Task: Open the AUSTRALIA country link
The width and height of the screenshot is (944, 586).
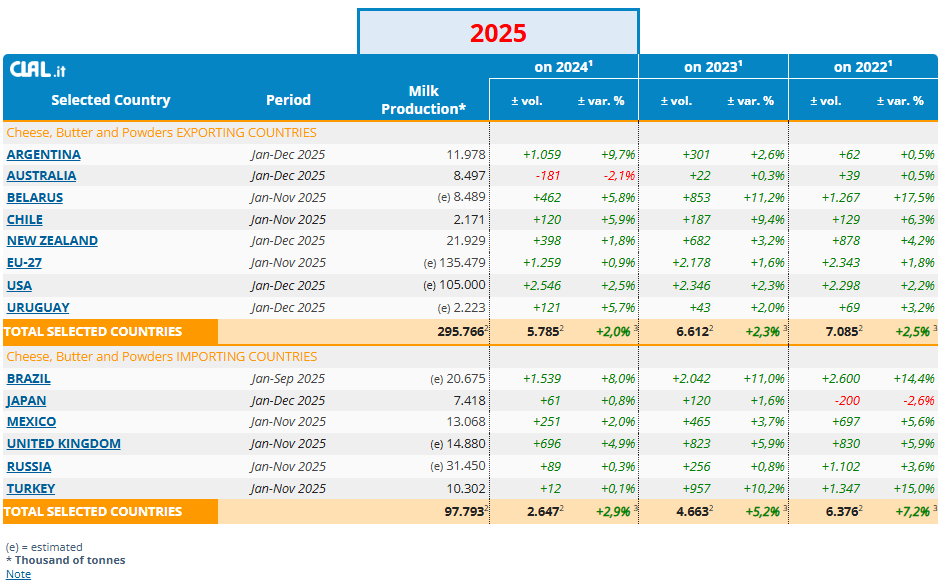Action: pos(41,176)
